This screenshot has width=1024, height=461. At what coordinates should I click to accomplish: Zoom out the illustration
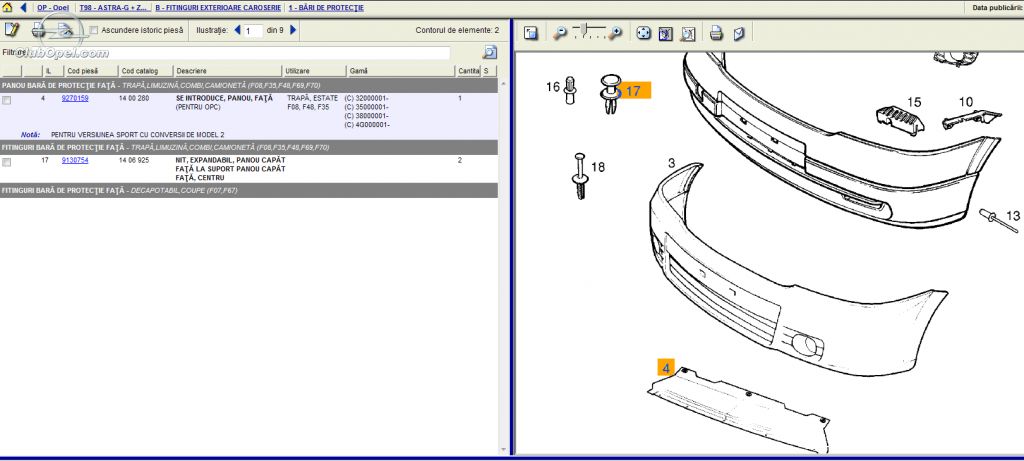(x=560, y=33)
